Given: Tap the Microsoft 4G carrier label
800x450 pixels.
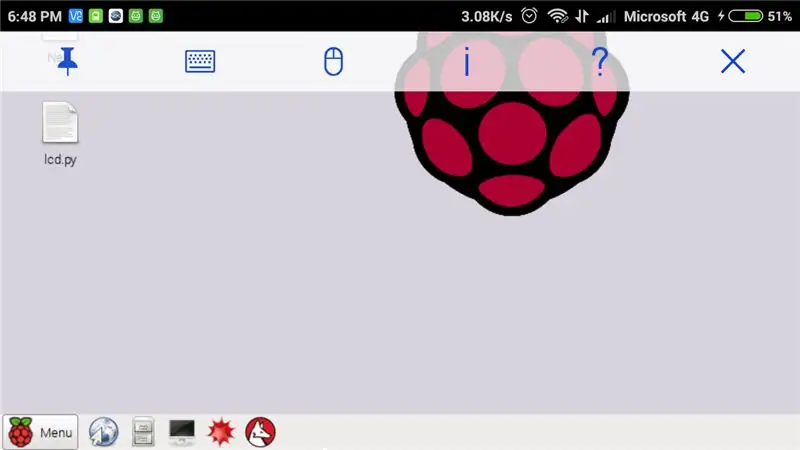Looking at the screenshot, I should 666,16.
